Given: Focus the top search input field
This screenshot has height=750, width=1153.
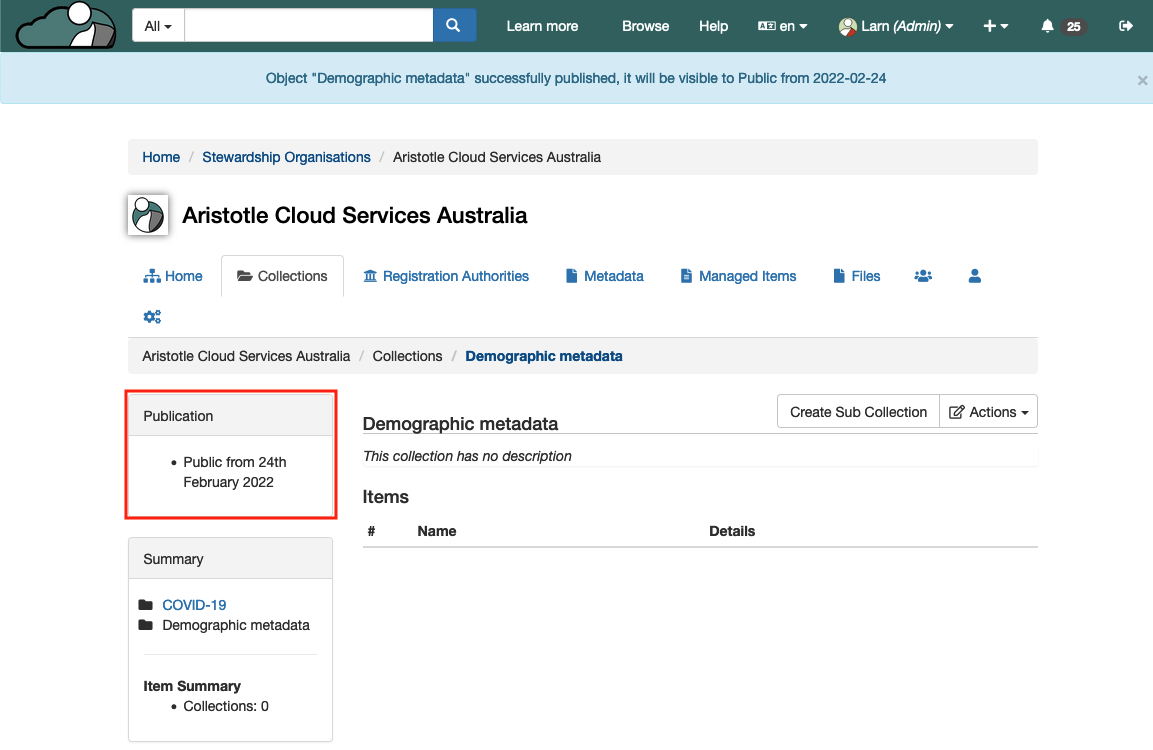Looking at the screenshot, I should click(x=308, y=26).
